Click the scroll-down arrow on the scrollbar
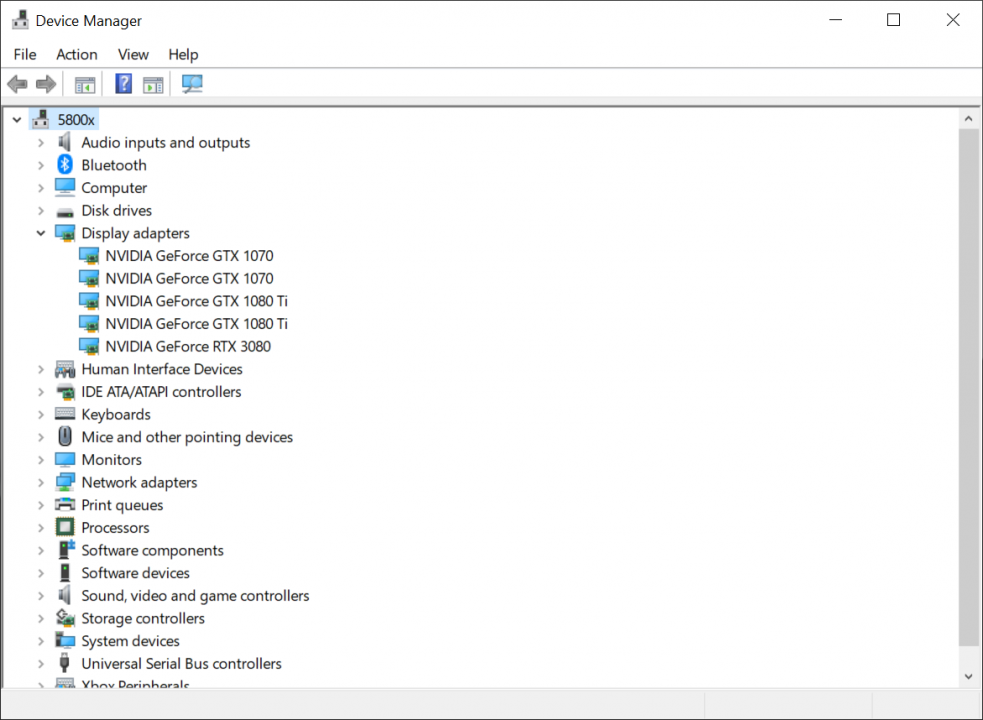 click(x=968, y=675)
